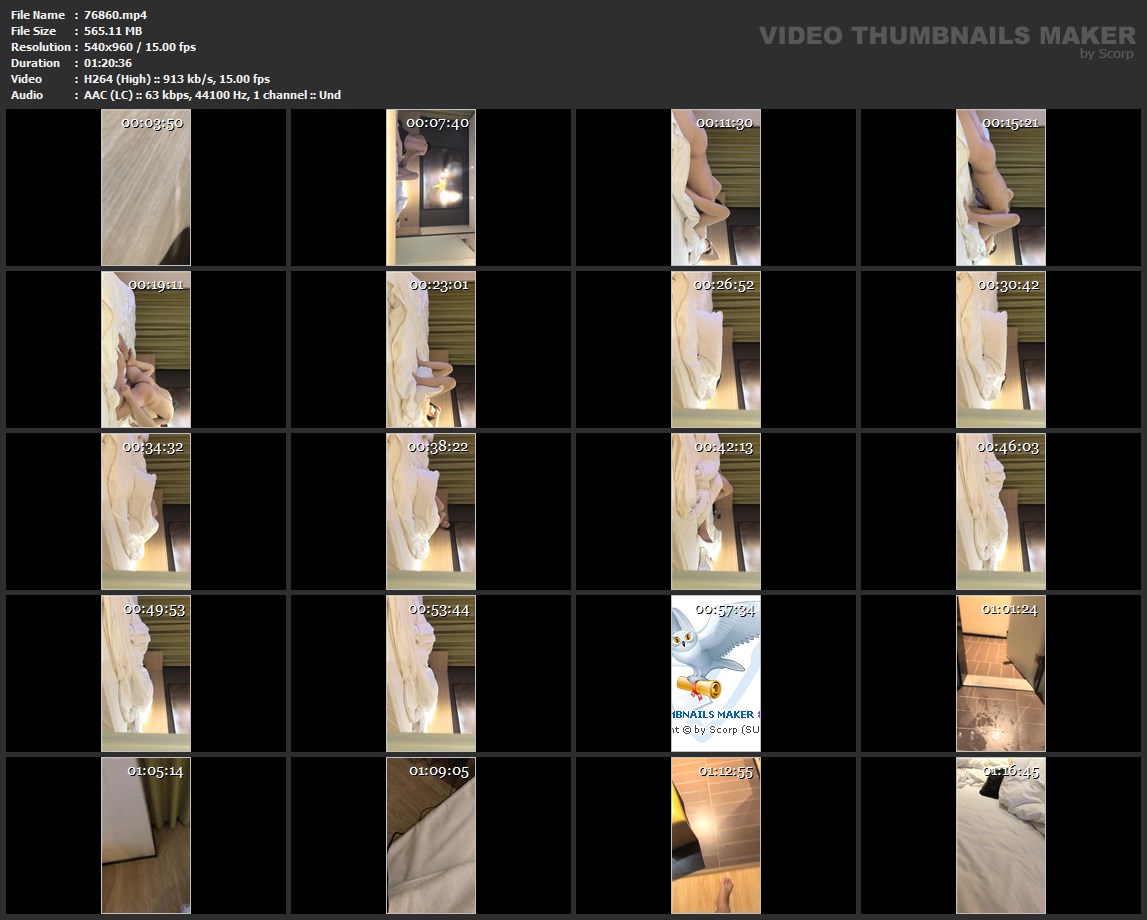Click the Duration value 01:20:36
Image resolution: width=1147 pixels, height=920 pixels.
point(108,63)
